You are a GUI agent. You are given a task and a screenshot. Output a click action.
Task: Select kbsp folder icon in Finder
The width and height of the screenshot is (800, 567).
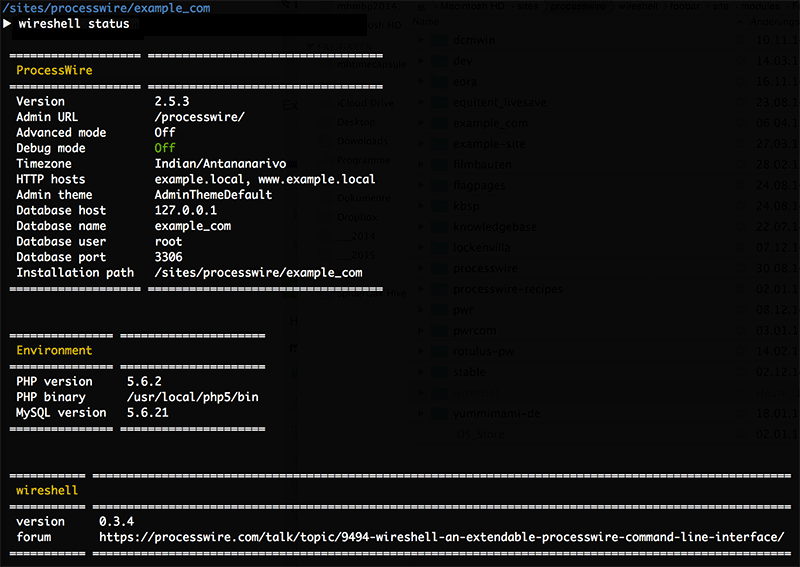click(440, 206)
